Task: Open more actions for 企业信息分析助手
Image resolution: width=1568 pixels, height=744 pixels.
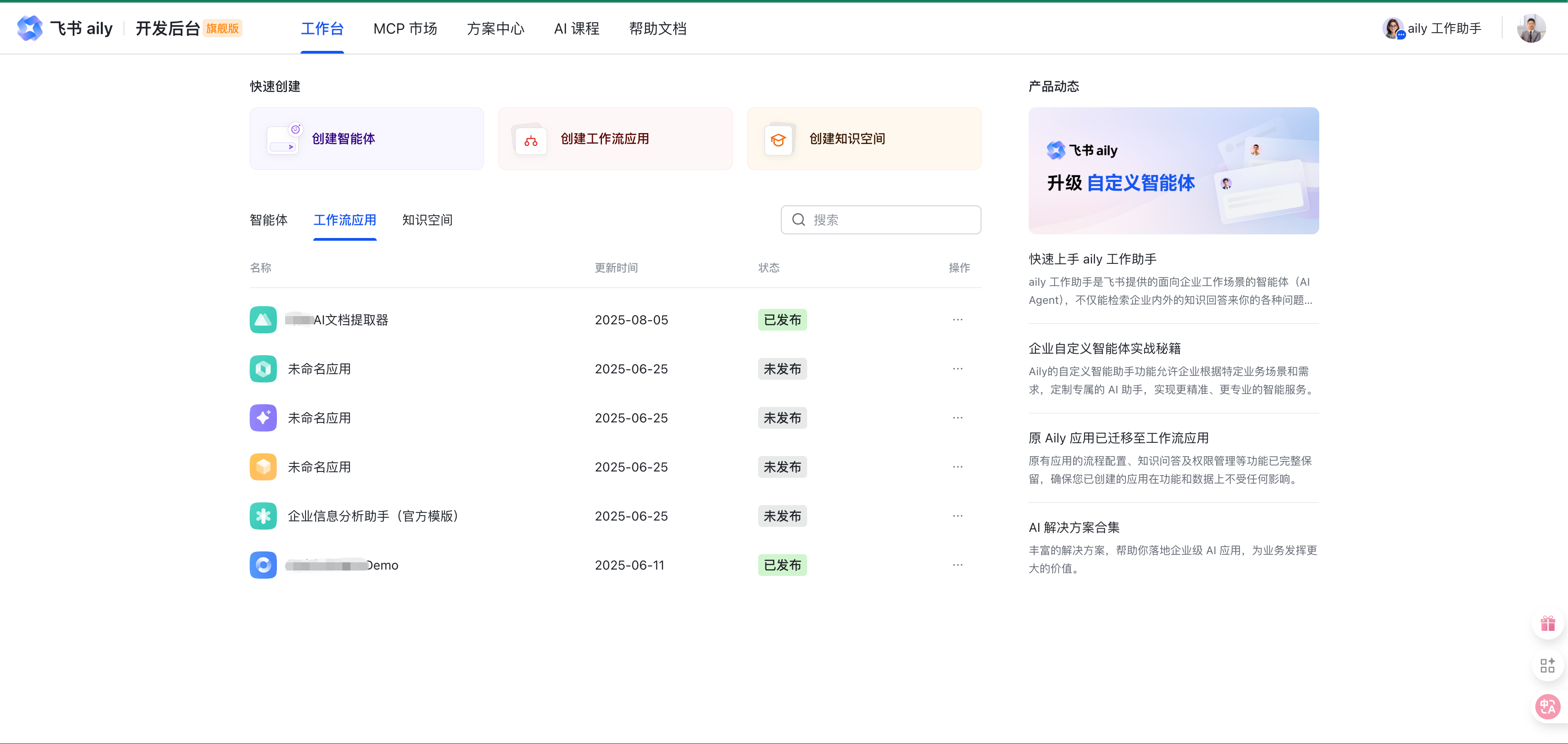Action: 957,516
